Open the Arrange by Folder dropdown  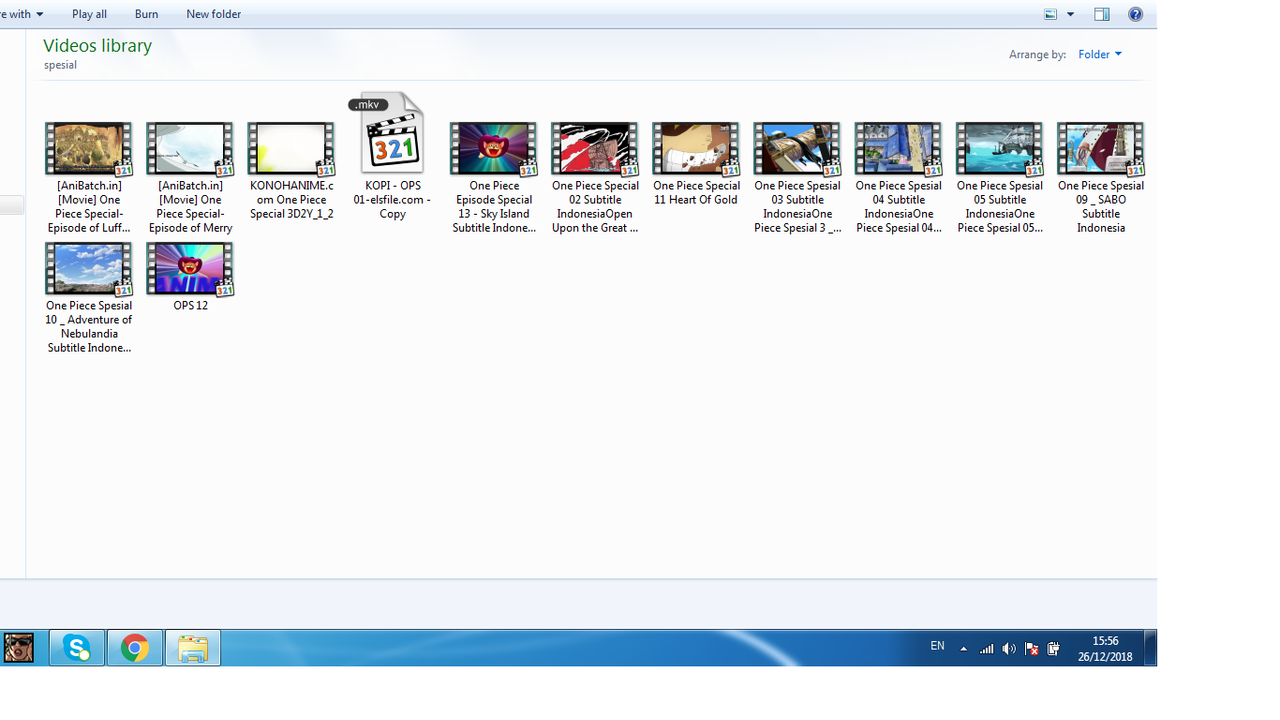1100,54
